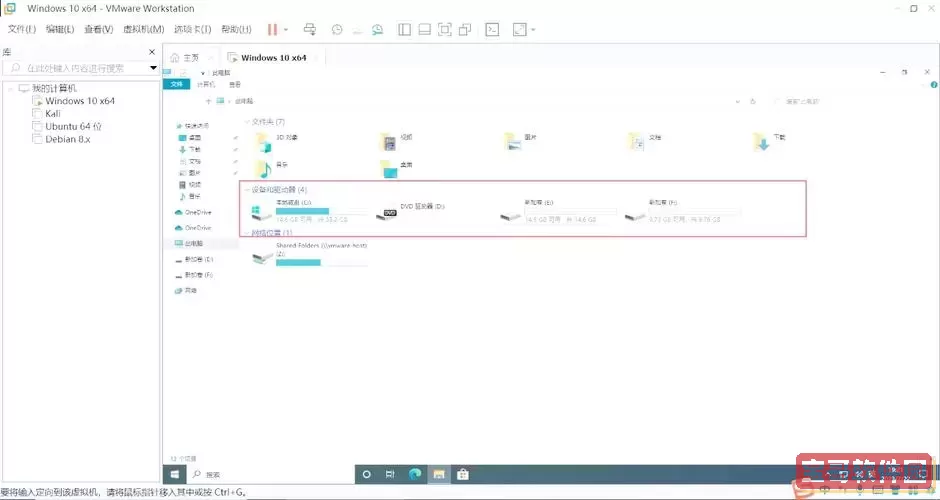Open the 文件(F) menu in VMware
Screen dimensions: 940x500
pyautogui.click(x=22, y=29)
